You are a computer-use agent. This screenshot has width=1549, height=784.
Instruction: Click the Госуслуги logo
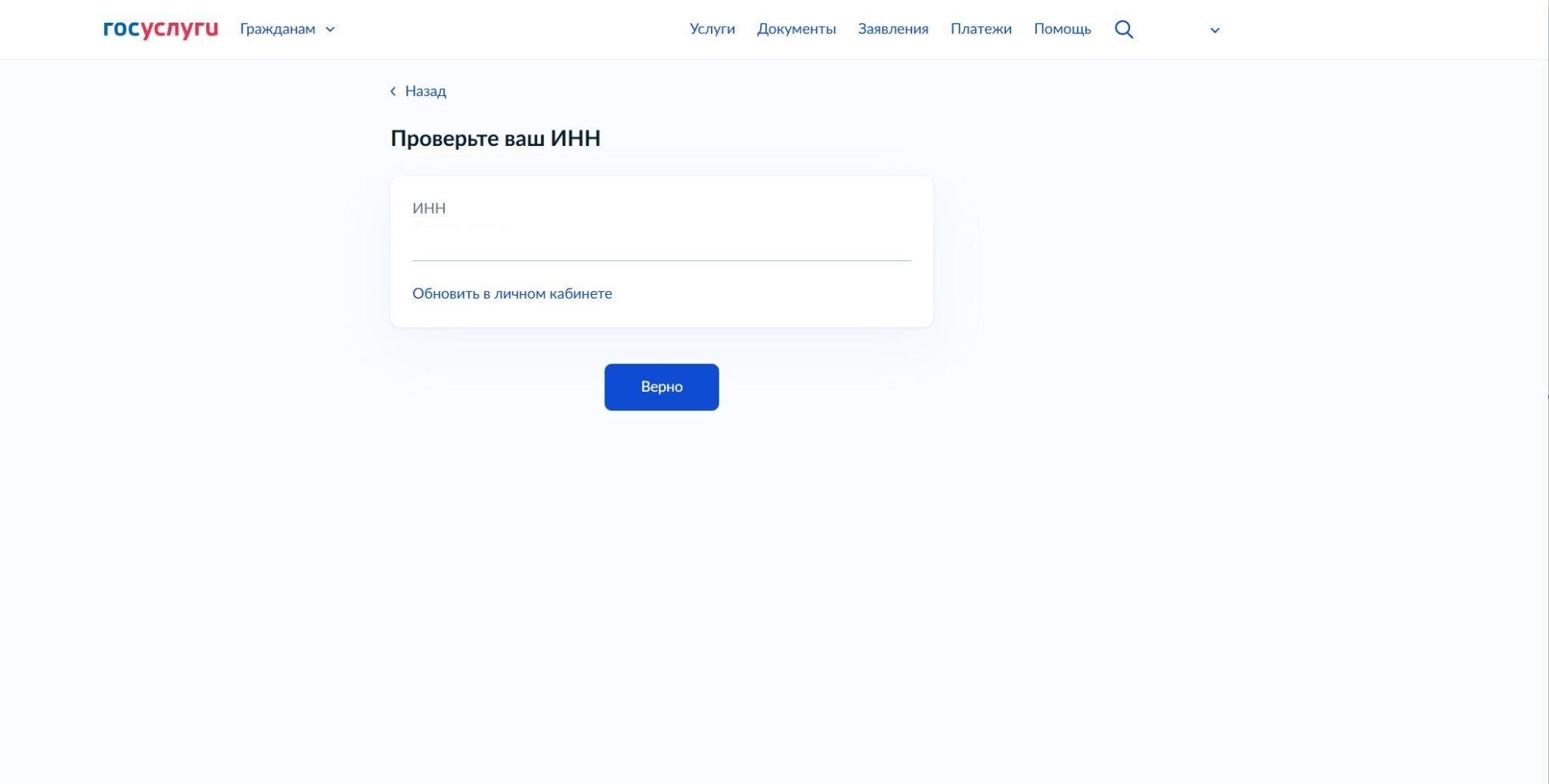point(160,29)
